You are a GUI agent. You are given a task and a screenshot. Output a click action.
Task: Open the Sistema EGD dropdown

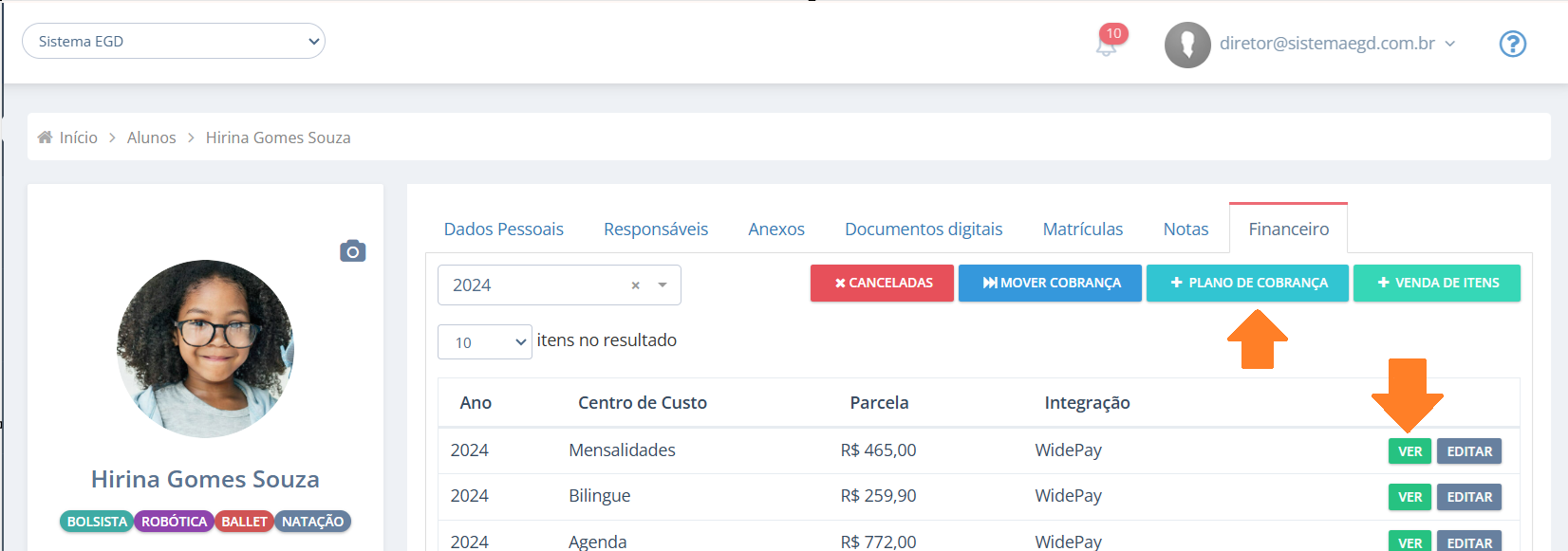pos(174,41)
